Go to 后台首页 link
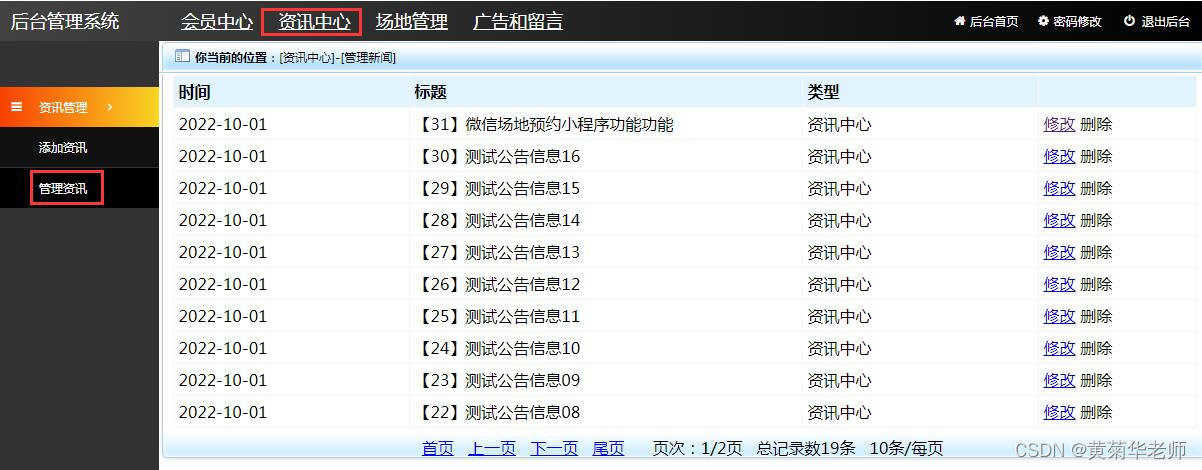 pyautogui.click(x=994, y=21)
